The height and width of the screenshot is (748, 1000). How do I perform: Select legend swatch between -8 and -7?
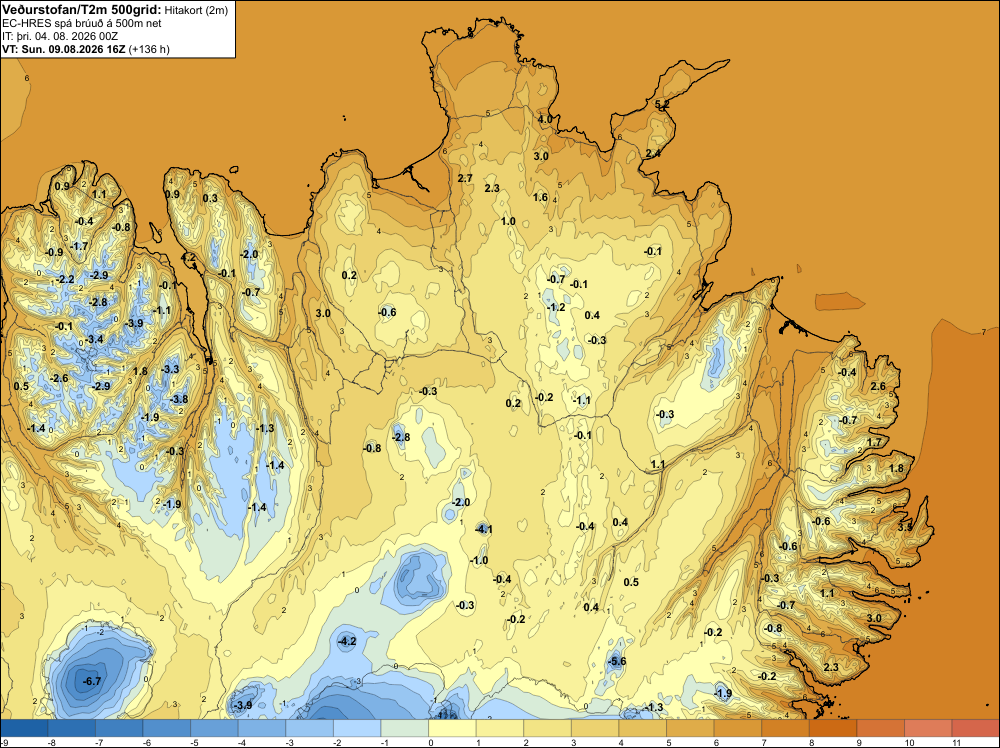71,728
